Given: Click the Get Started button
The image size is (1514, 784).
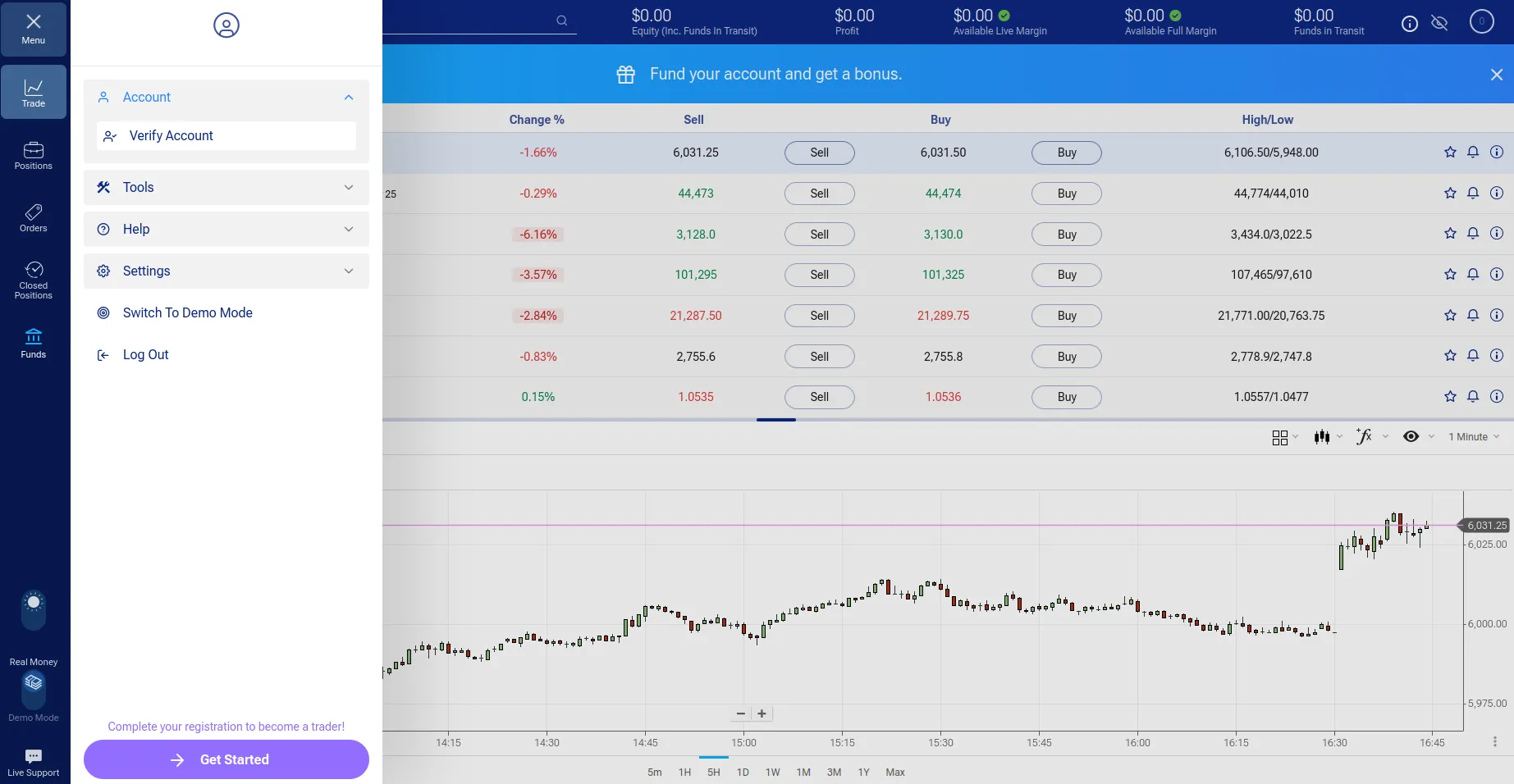Looking at the screenshot, I should point(226,759).
